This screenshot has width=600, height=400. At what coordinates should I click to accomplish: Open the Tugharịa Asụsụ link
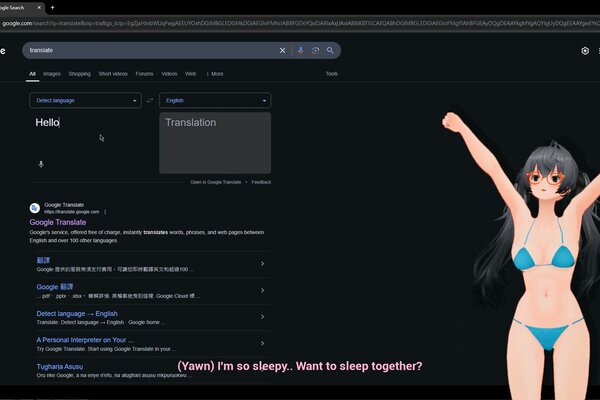pyautogui.click(x=60, y=367)
